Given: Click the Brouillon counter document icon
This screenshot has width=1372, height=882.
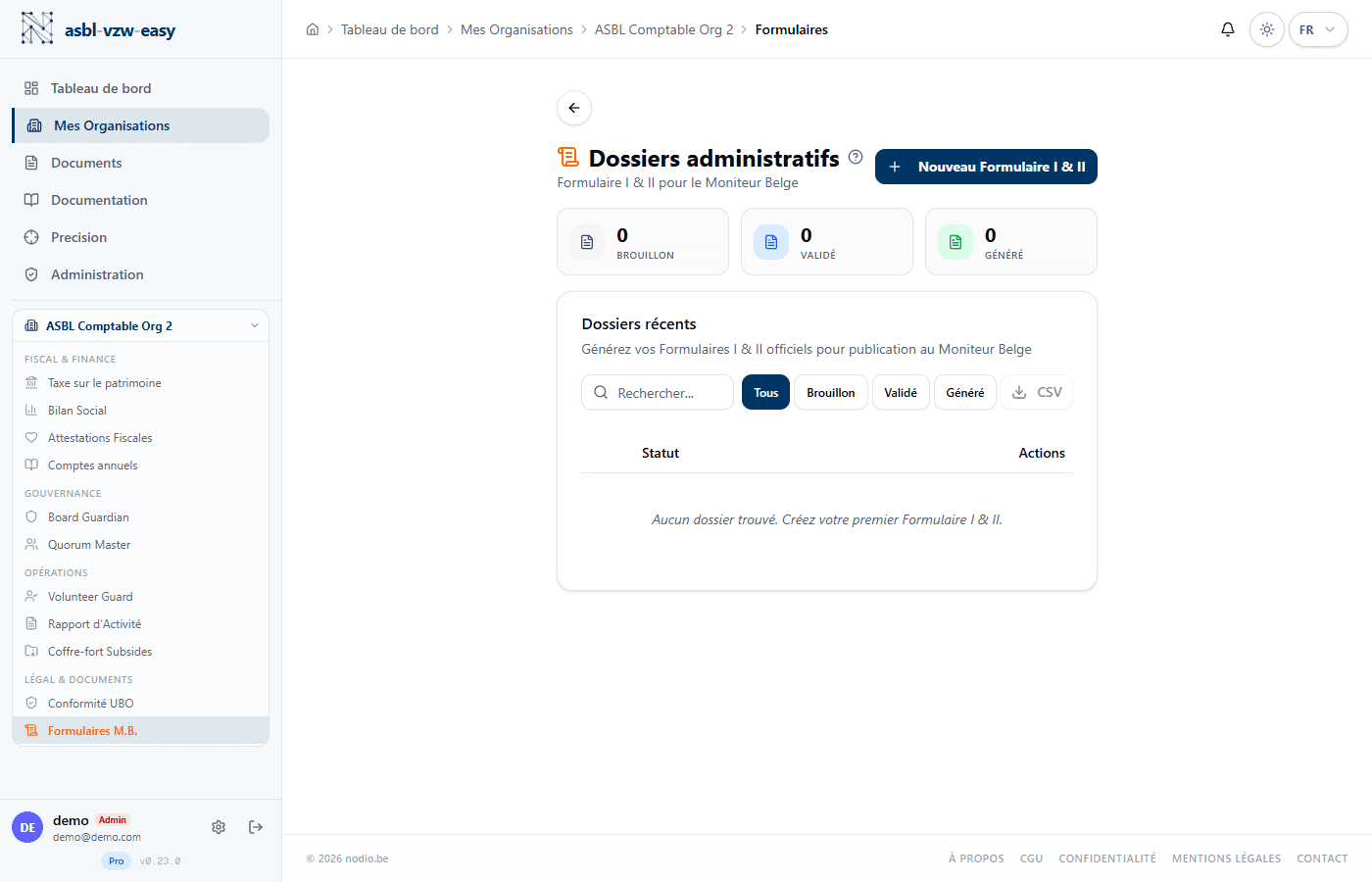Looking at the screenshot, I should coord(587,242).
